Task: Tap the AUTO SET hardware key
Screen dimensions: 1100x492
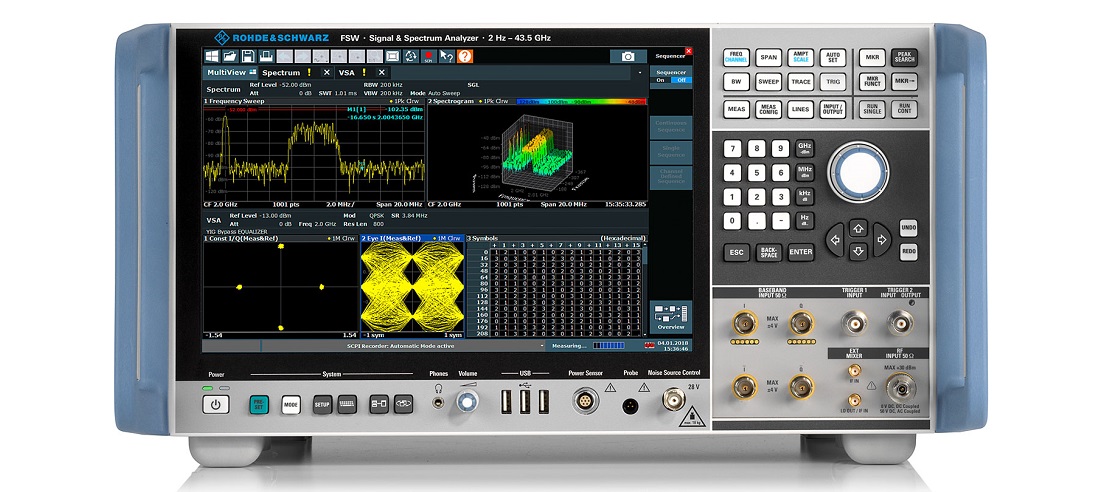Action: tap(833, 58)
